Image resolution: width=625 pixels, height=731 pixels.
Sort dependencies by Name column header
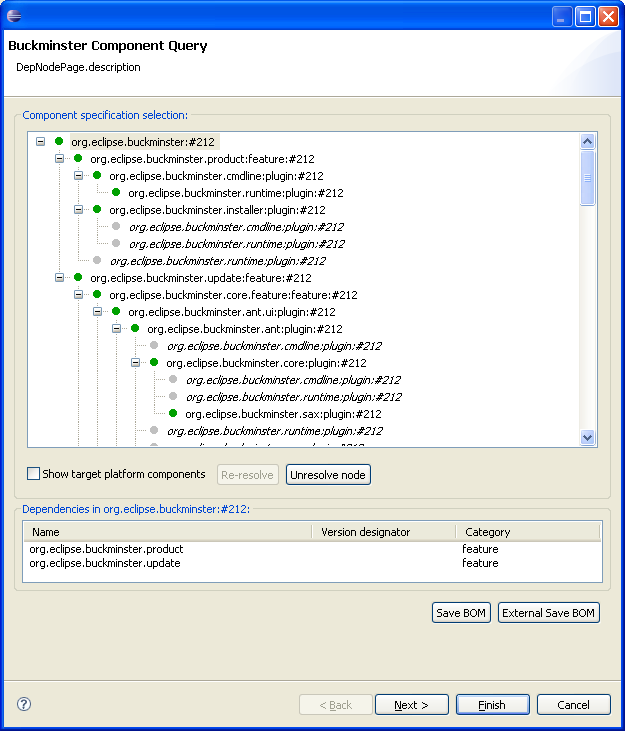click(x=167, y=532)
